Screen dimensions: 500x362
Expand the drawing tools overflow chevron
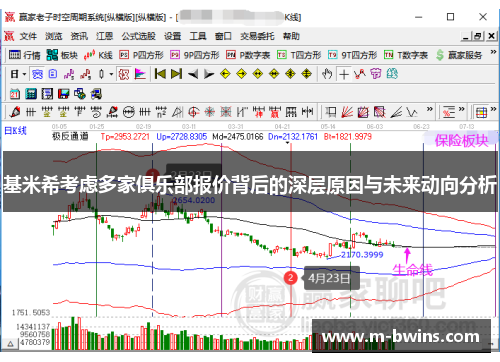pos(430,109)
